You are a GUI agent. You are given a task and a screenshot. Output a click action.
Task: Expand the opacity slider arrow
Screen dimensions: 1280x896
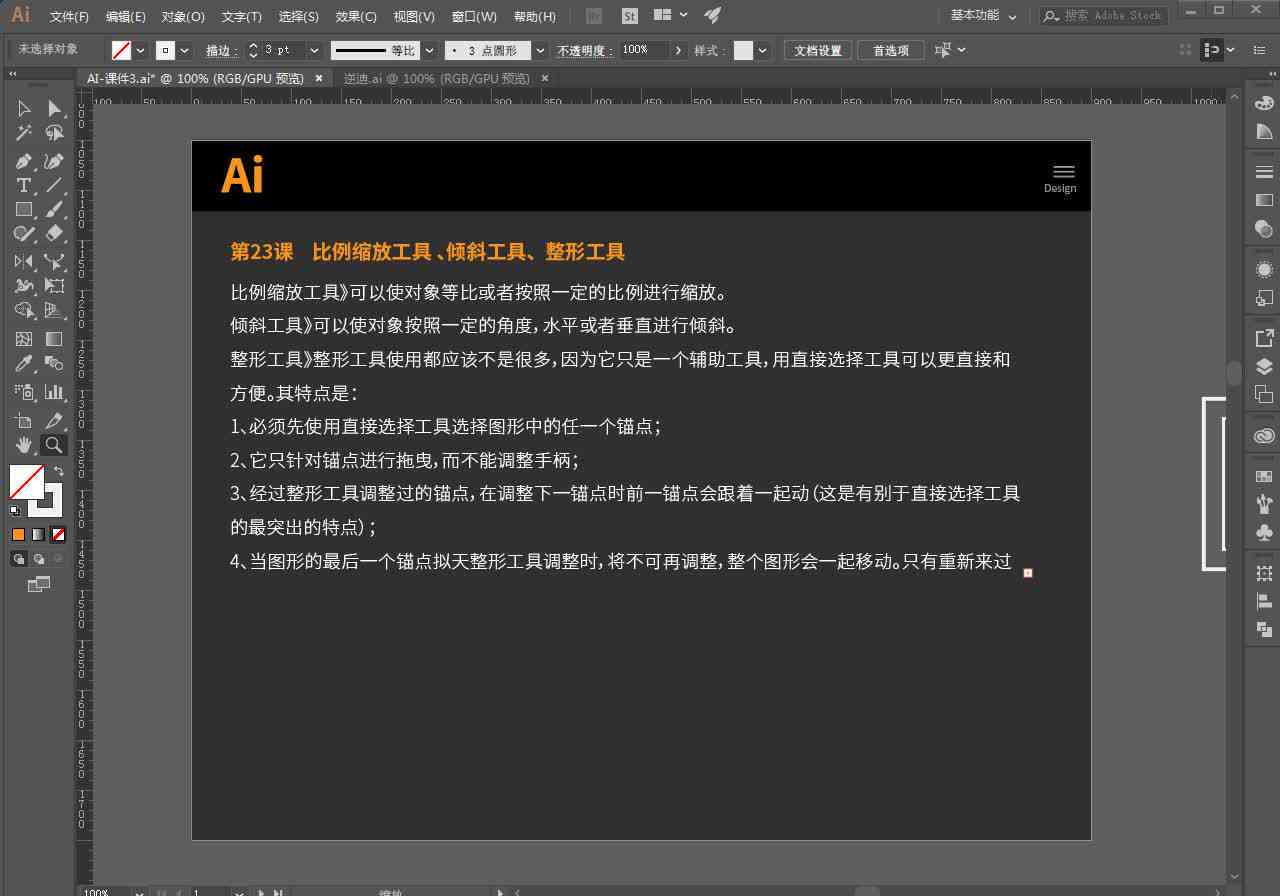click(x=679, y=50)
